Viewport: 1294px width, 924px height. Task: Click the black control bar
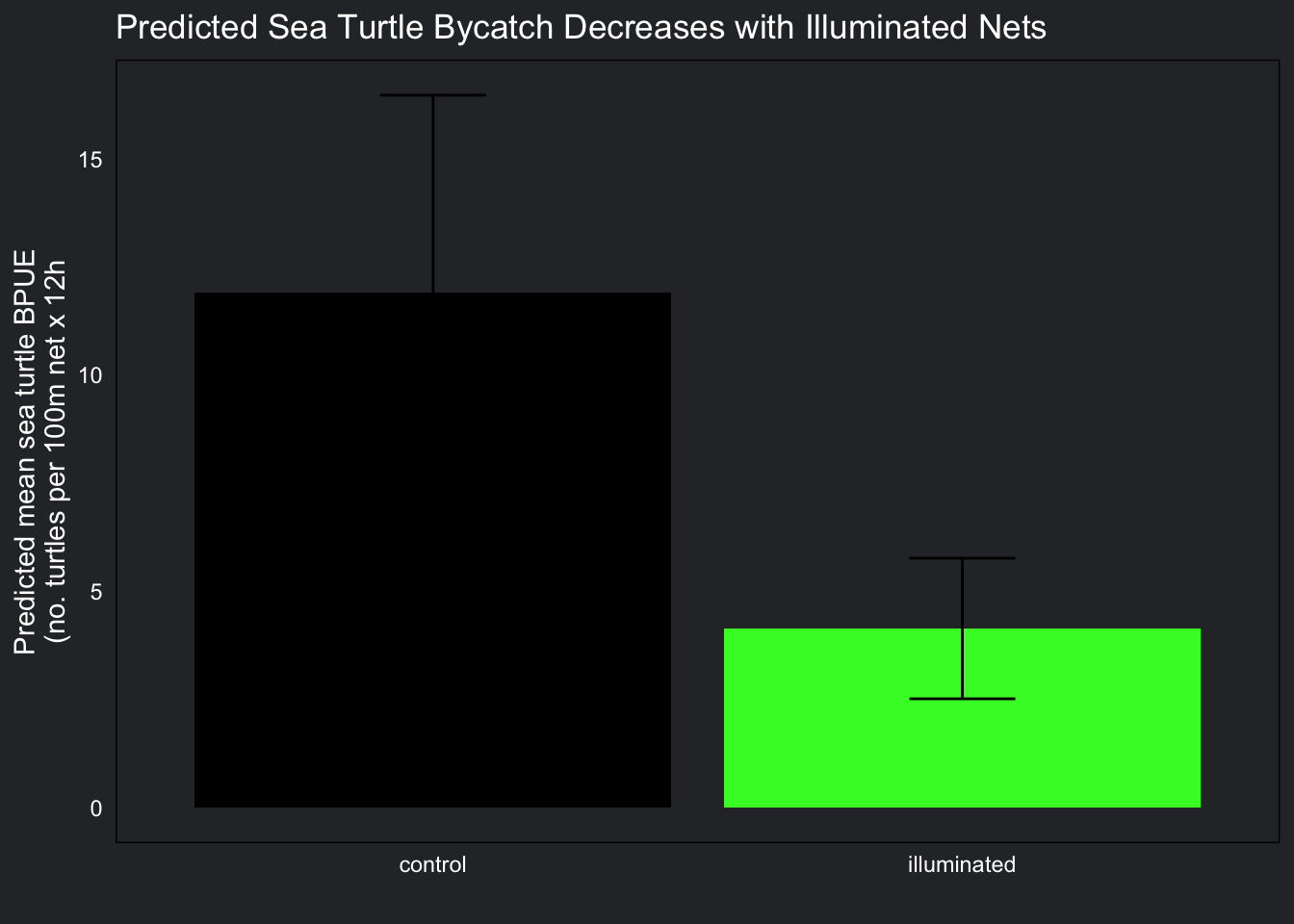tap(432, 549)
